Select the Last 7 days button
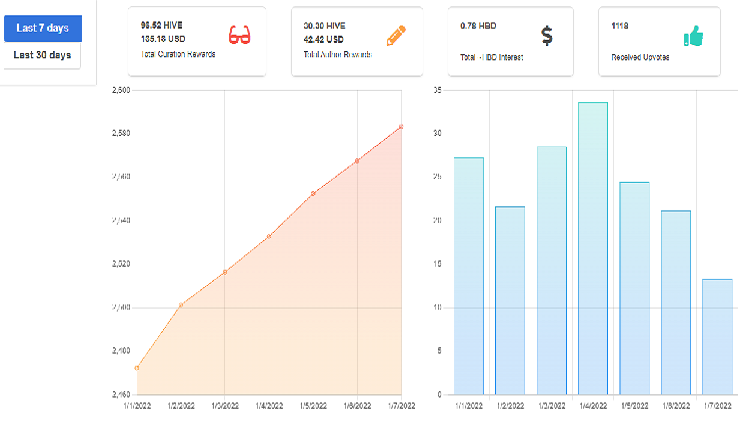 [x=43, y=28]
